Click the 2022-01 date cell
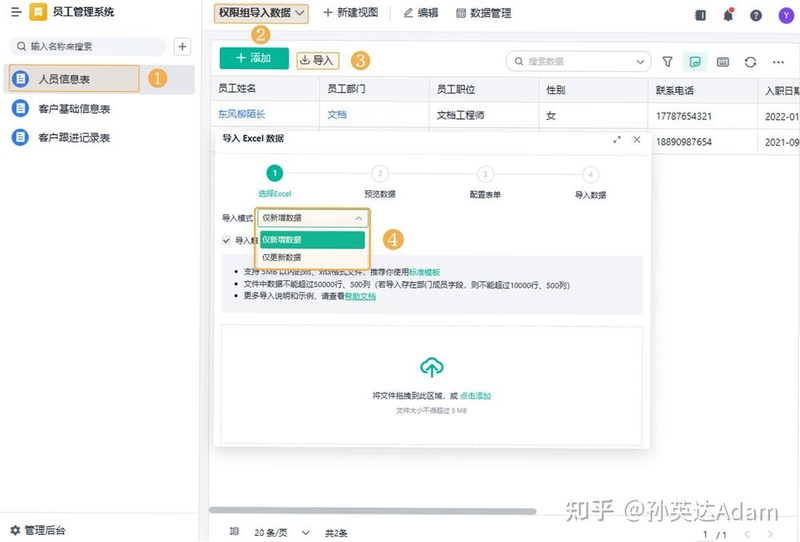This screenshot has height=542, width=800. pyautogui.click(x=781, y=117)
